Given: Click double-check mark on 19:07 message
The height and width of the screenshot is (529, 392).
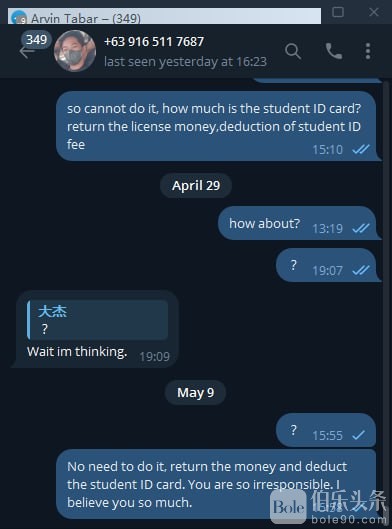Looking at the screenshot, I should [x=361, y=270].
